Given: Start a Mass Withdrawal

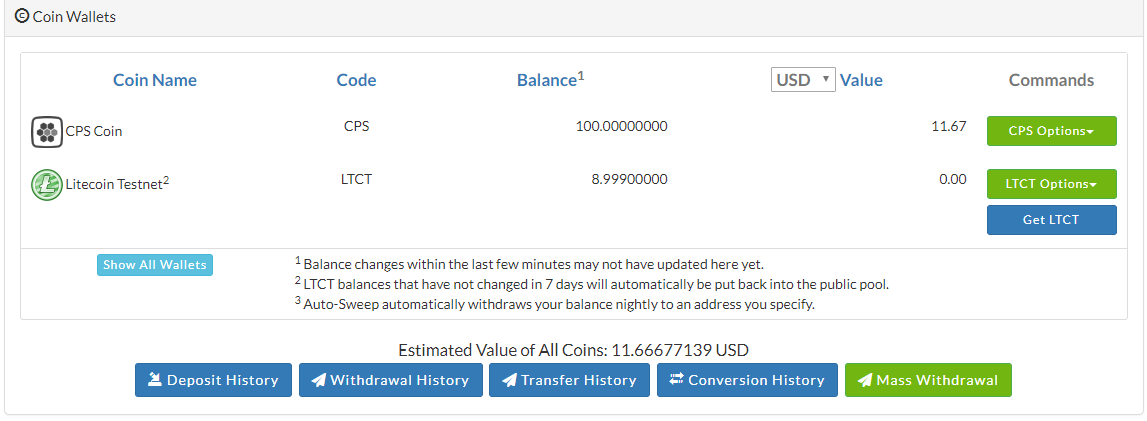Looking at the screenshot, I should click(x=928, y=380).
